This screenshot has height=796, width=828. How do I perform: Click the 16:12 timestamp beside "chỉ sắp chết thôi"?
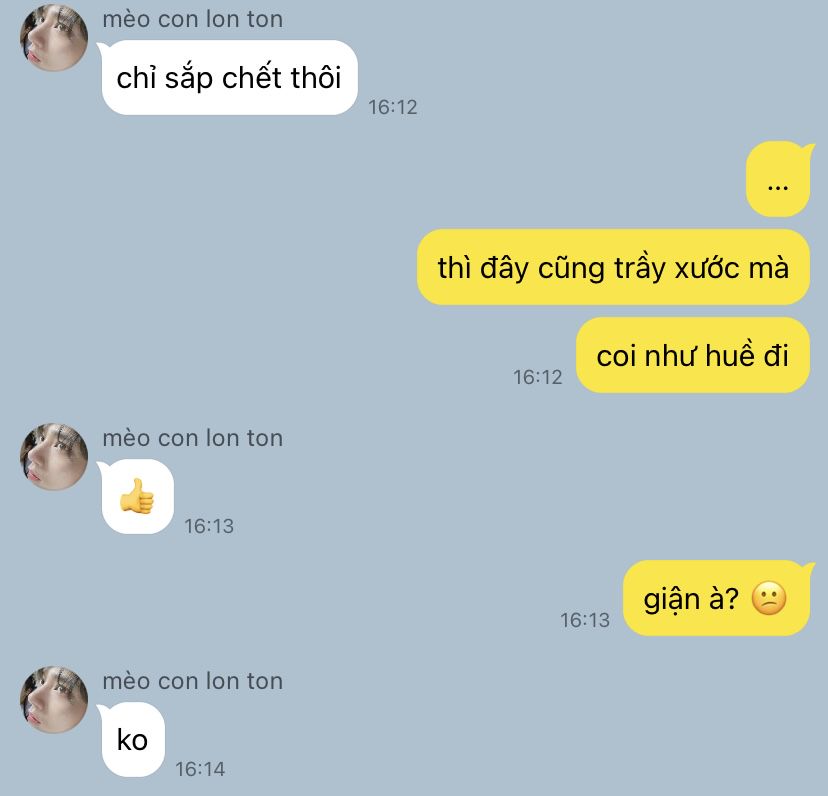(x=393, y=107)
